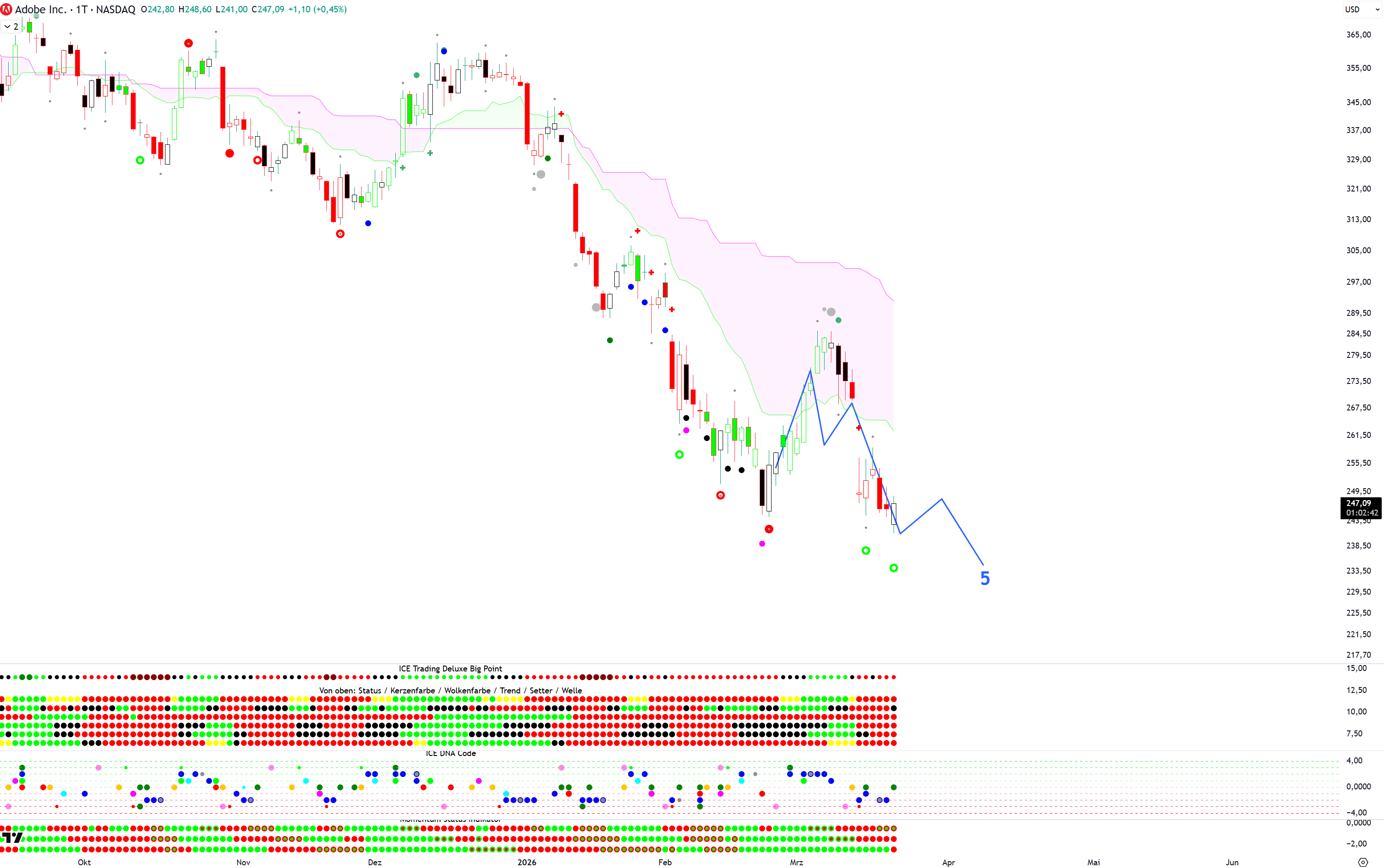Click the 2026 label on time axis
Viewport: 1384px width, 868px height.
point(527,862)
